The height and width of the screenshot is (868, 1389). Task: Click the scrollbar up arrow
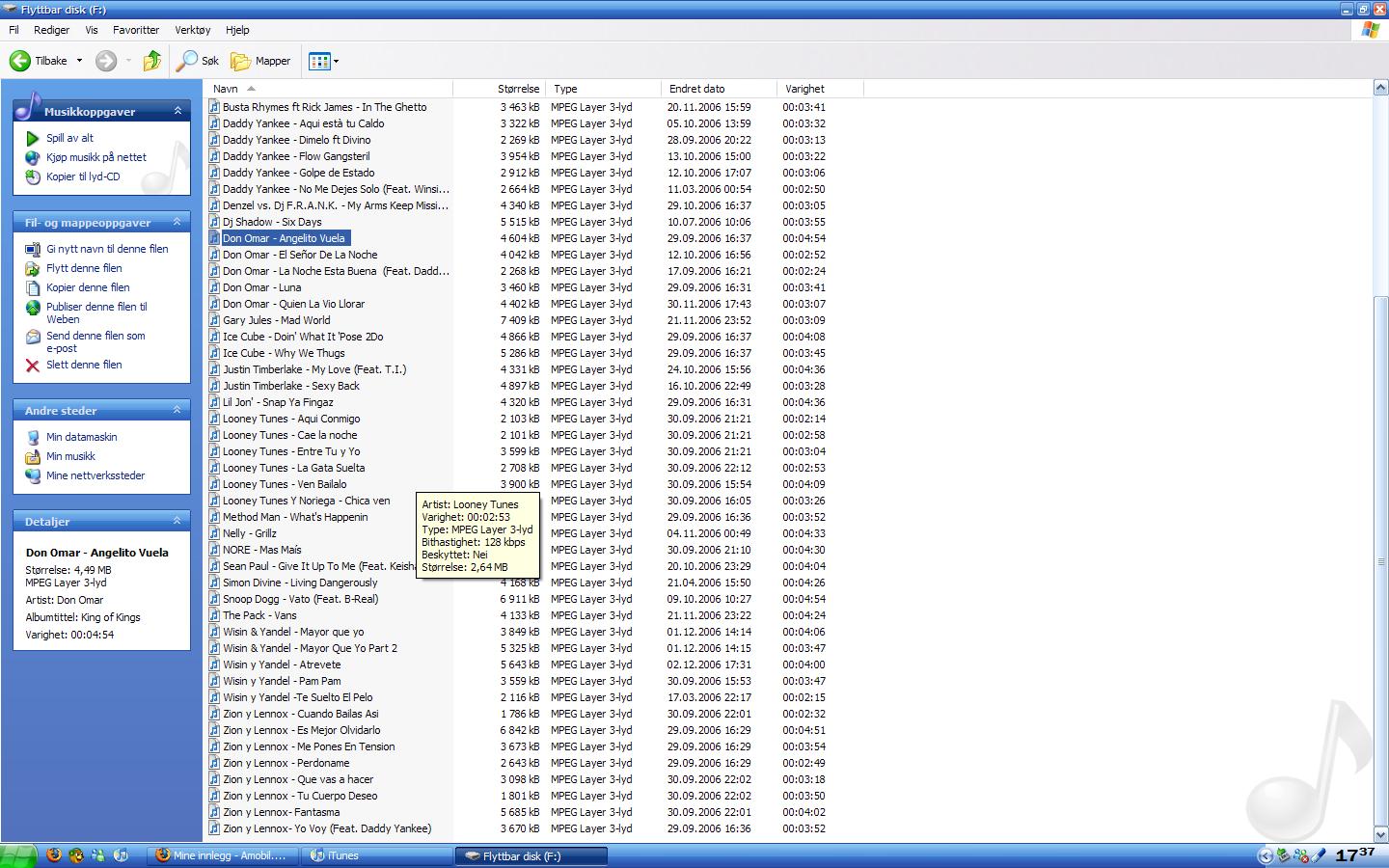click(1380, 89)
